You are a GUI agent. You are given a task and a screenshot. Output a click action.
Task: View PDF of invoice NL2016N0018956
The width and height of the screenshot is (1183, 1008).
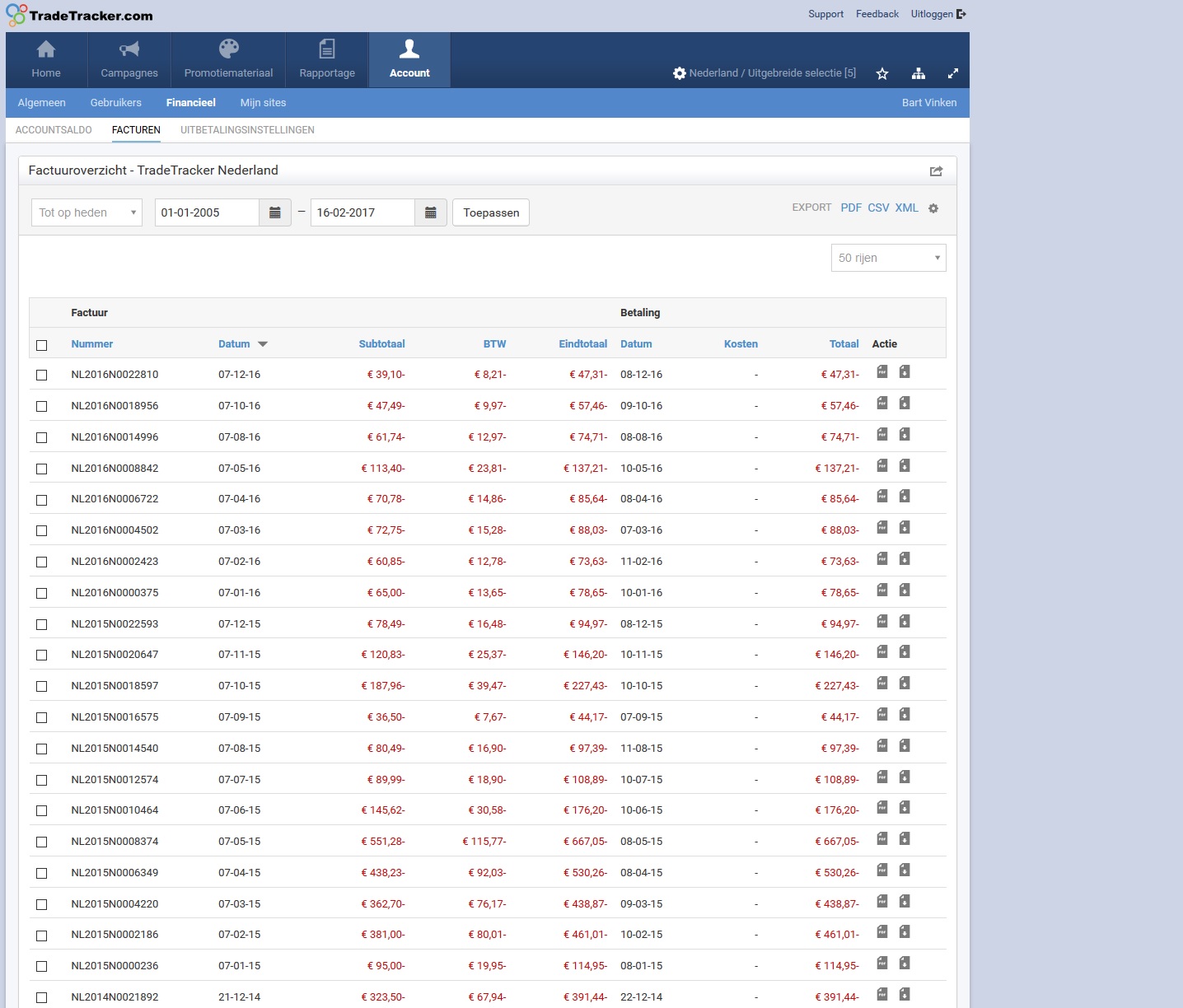882,404
